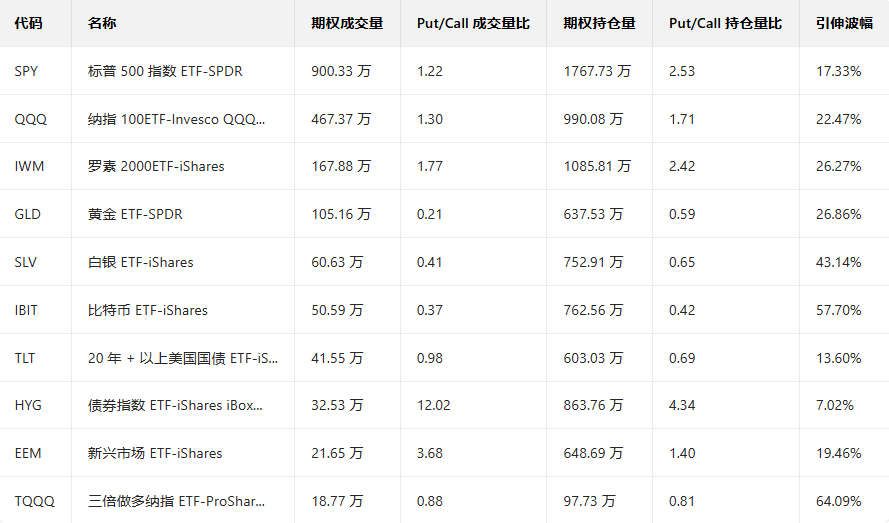Open the QQQ ticker row
The image size is (889, 523).
(x=30, y=119)
